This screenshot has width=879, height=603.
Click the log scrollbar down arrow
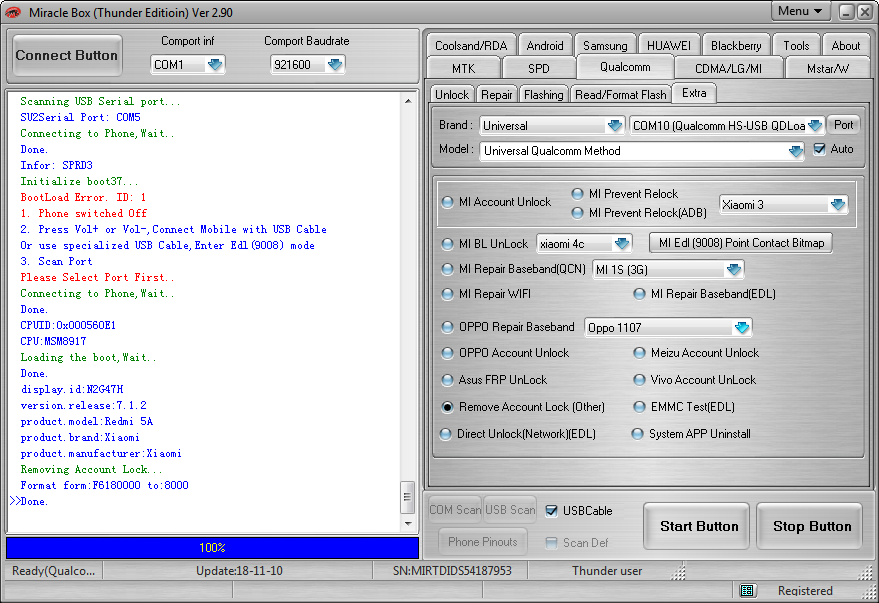coord(408,524)
